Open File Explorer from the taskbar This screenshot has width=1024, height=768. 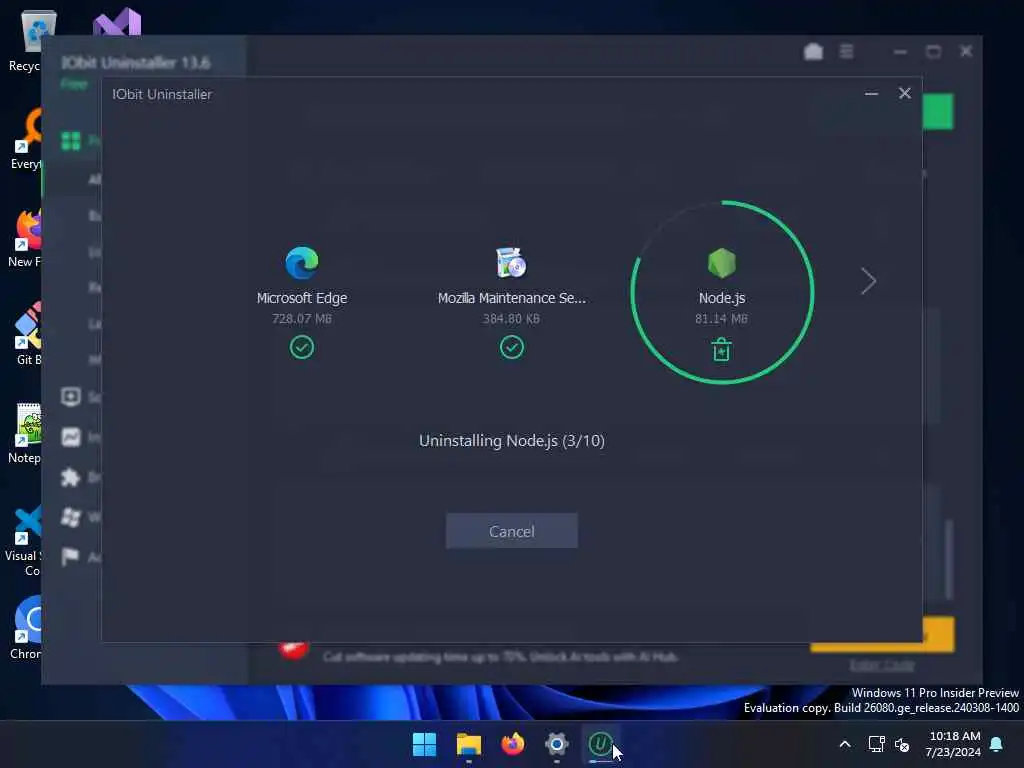[x=468, y=744]
